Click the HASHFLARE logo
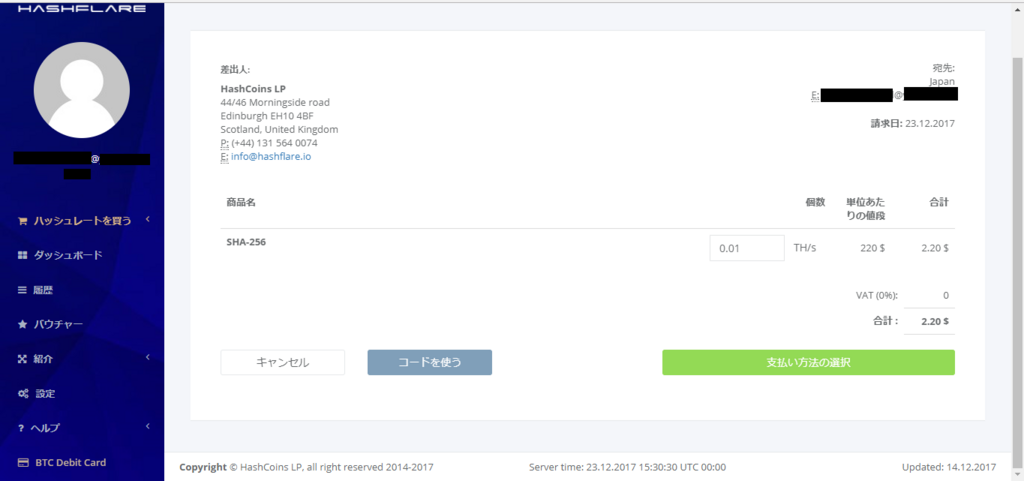 pos(82,8)
